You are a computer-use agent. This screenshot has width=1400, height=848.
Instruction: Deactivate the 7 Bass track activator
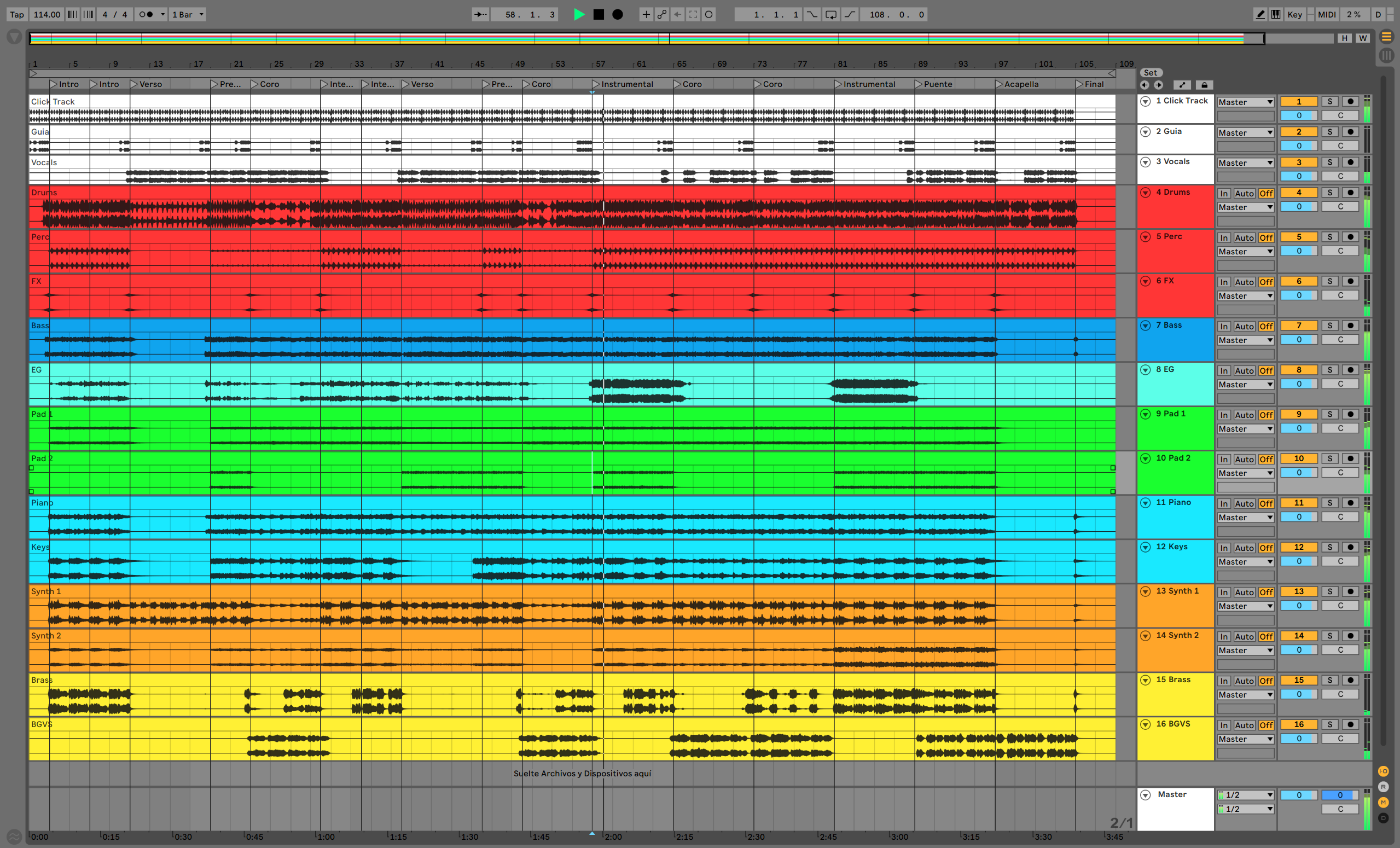click(x=1298, y=326)
